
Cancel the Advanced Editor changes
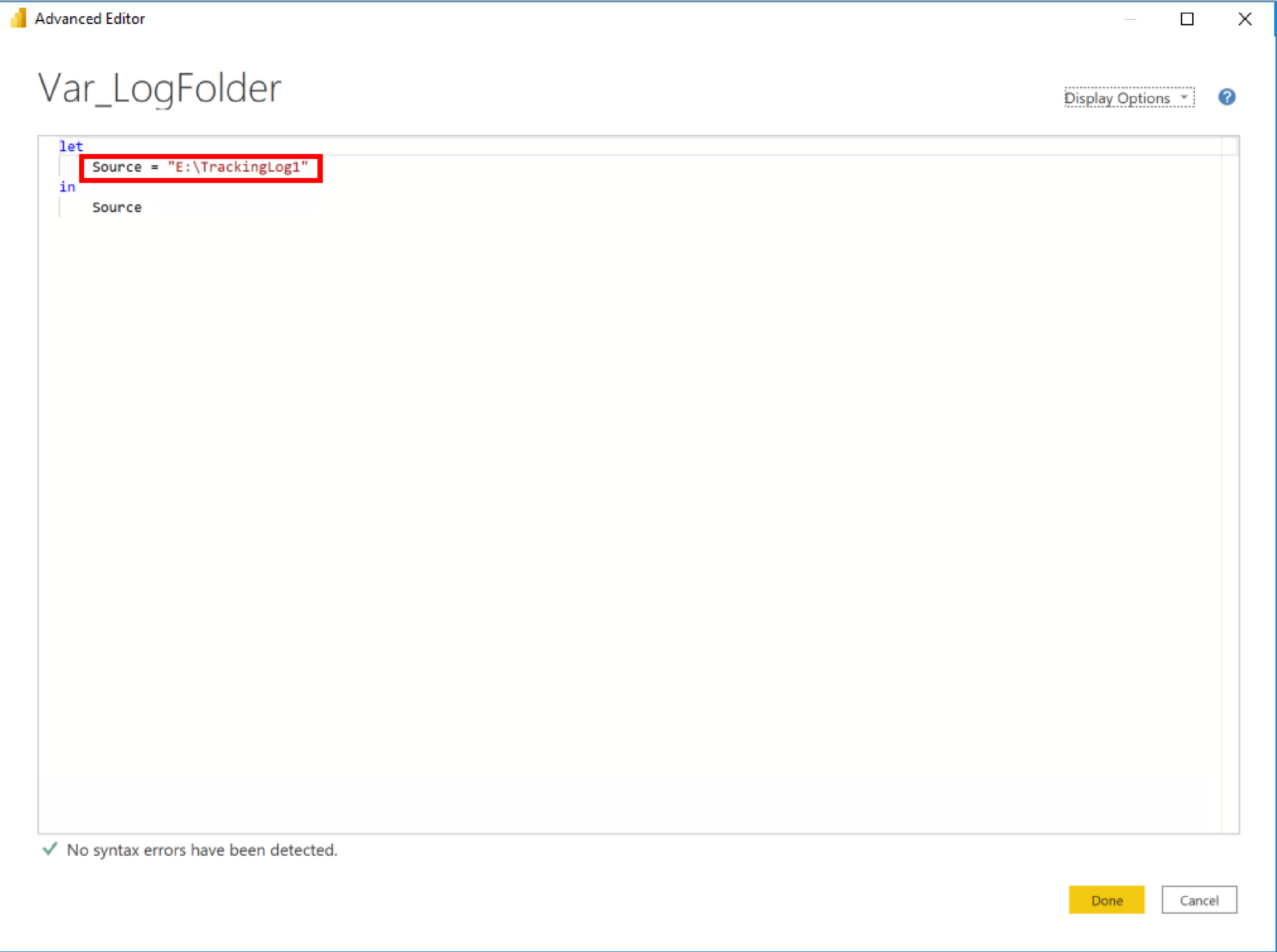pyautogui.click(x=1199, y=900)
